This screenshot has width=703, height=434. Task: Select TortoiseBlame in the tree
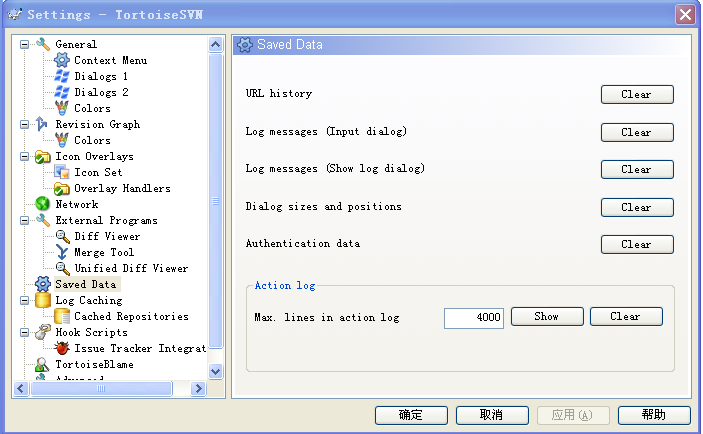[94, 365]
